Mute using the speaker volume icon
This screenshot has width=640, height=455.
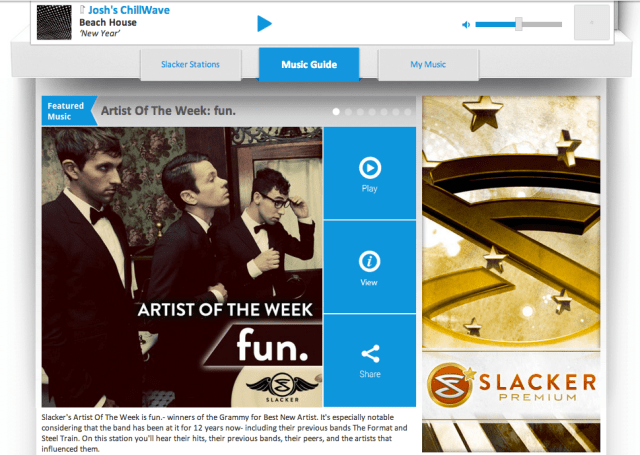click(x=466, y=25)
